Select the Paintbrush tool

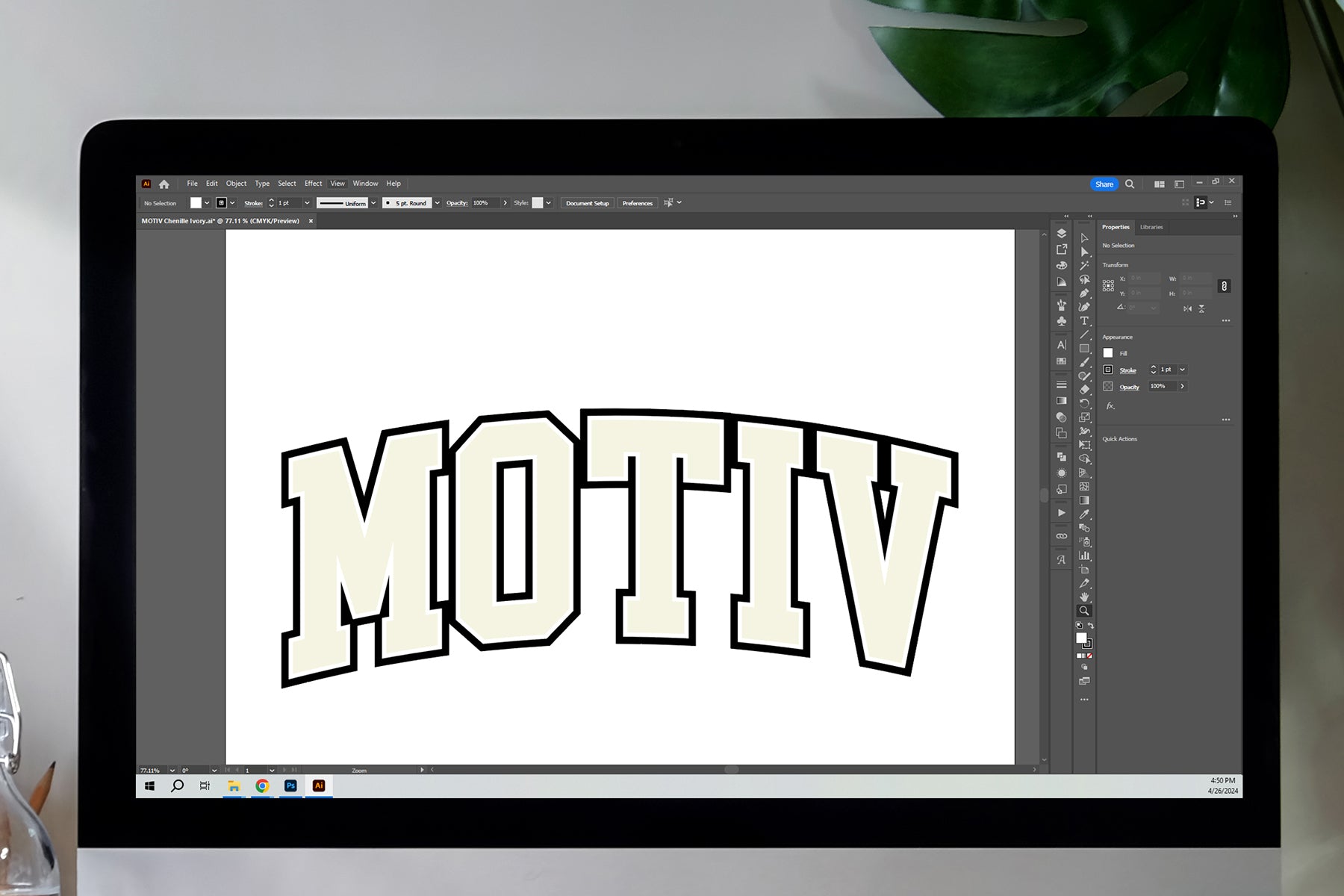click(x=1084, y=362)
